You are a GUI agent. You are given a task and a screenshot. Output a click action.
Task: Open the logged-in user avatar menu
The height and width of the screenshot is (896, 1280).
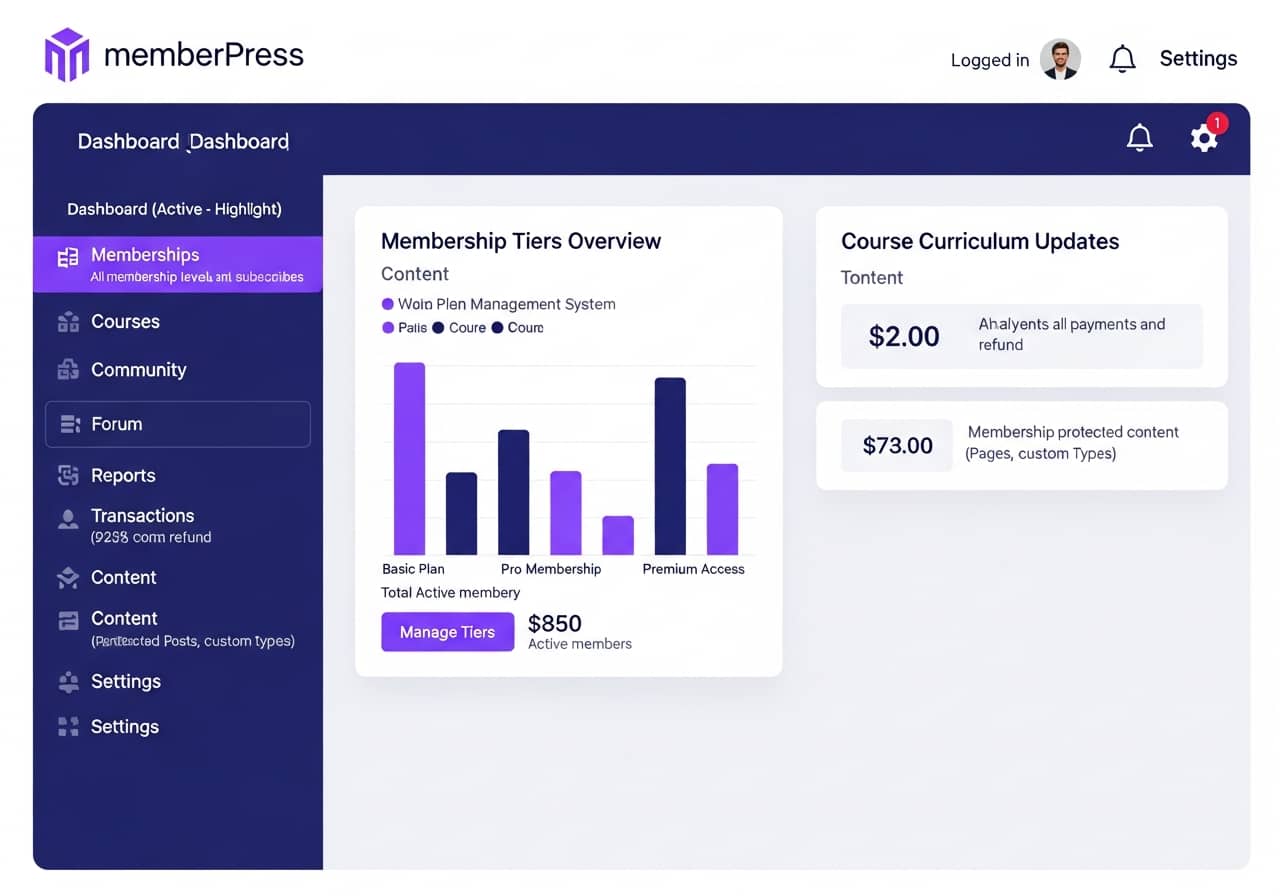point(1062,59)
